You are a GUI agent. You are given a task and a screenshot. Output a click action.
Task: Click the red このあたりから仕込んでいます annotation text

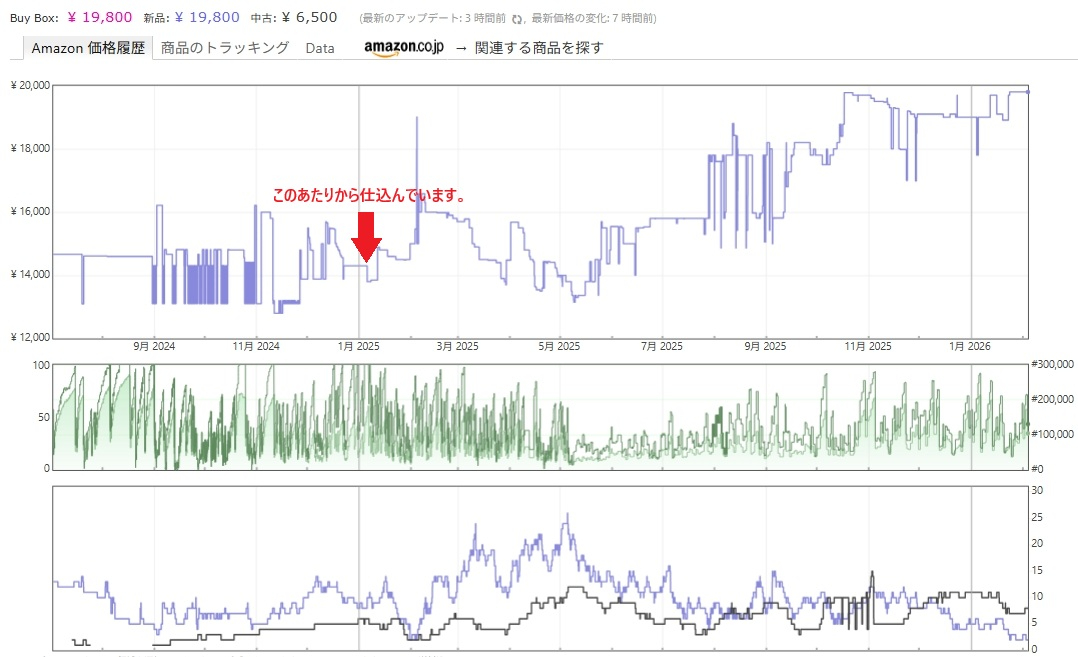pos(371,196)
